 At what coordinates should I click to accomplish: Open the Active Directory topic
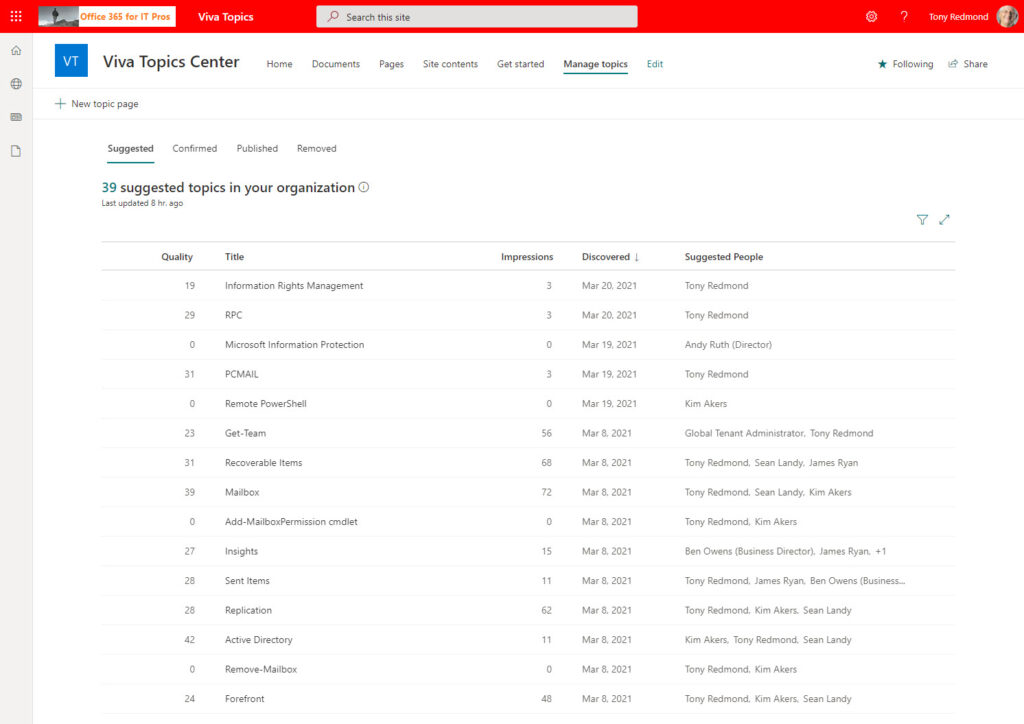(259, 640)
